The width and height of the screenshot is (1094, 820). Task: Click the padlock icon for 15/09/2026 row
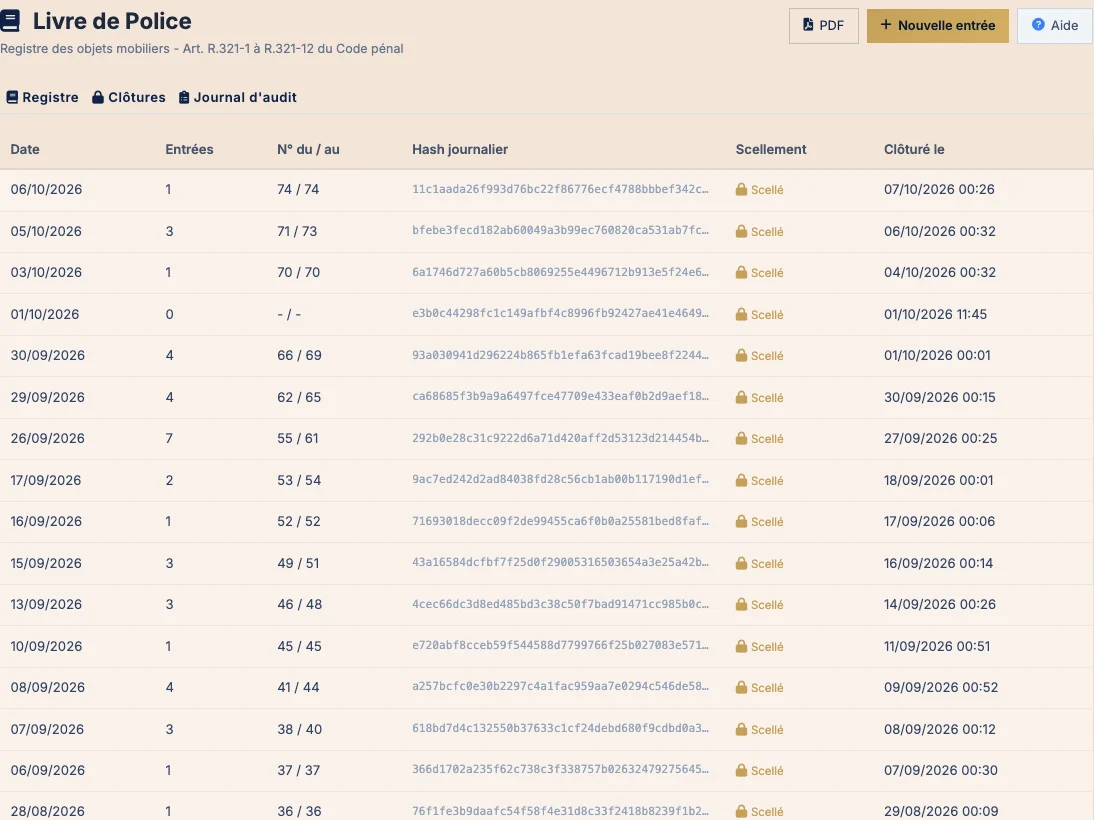pos(741,564)
